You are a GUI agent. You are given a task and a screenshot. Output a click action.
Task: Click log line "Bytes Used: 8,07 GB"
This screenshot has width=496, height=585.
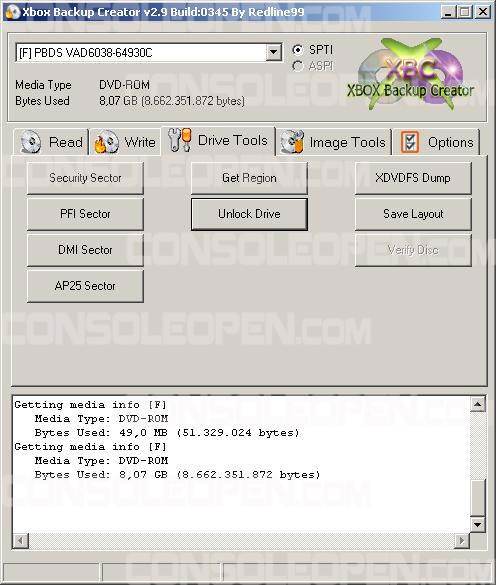(177, 475)
